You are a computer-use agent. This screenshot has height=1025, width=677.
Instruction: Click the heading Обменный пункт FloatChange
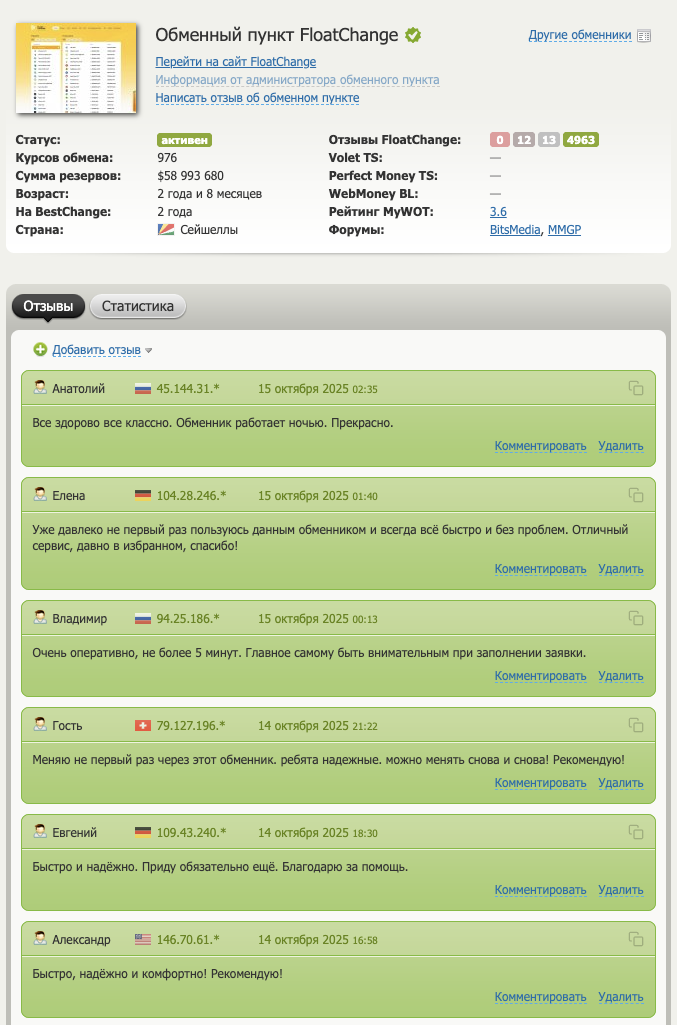(x=276, y=35)
